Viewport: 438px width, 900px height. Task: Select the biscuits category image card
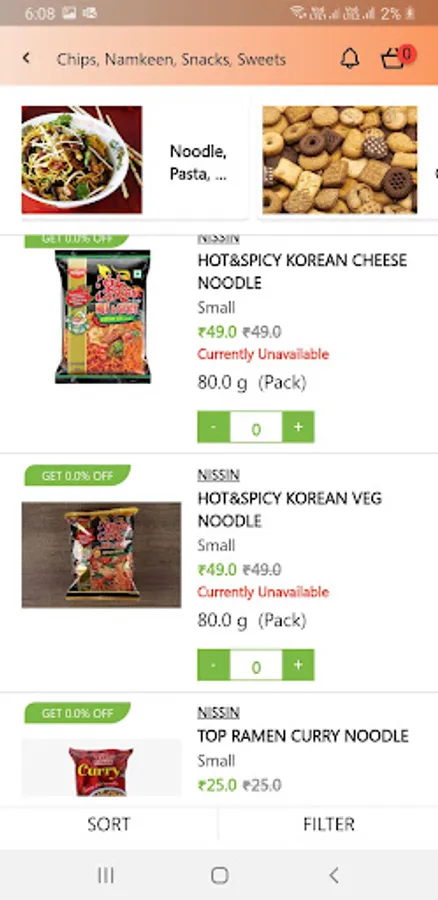coord(340,160)
